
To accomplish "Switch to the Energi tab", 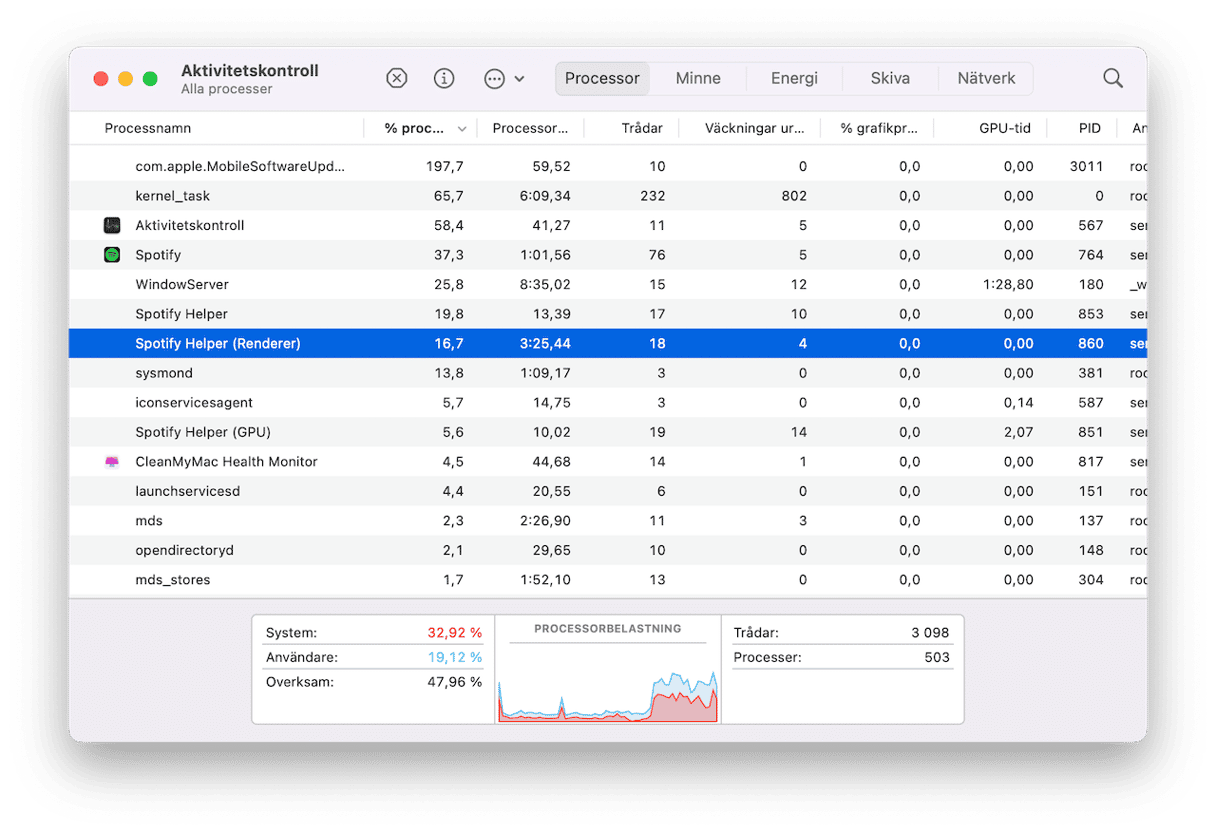I will (794, 79).
